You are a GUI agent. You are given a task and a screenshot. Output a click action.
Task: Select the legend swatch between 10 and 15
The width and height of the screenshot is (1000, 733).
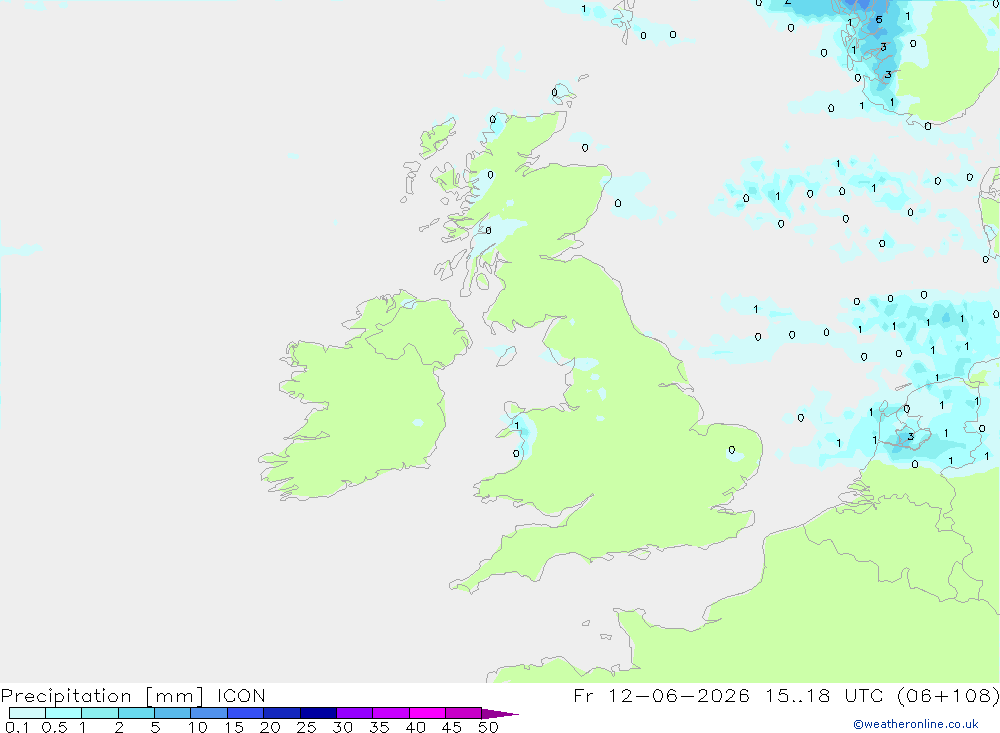tap(209, 713)
